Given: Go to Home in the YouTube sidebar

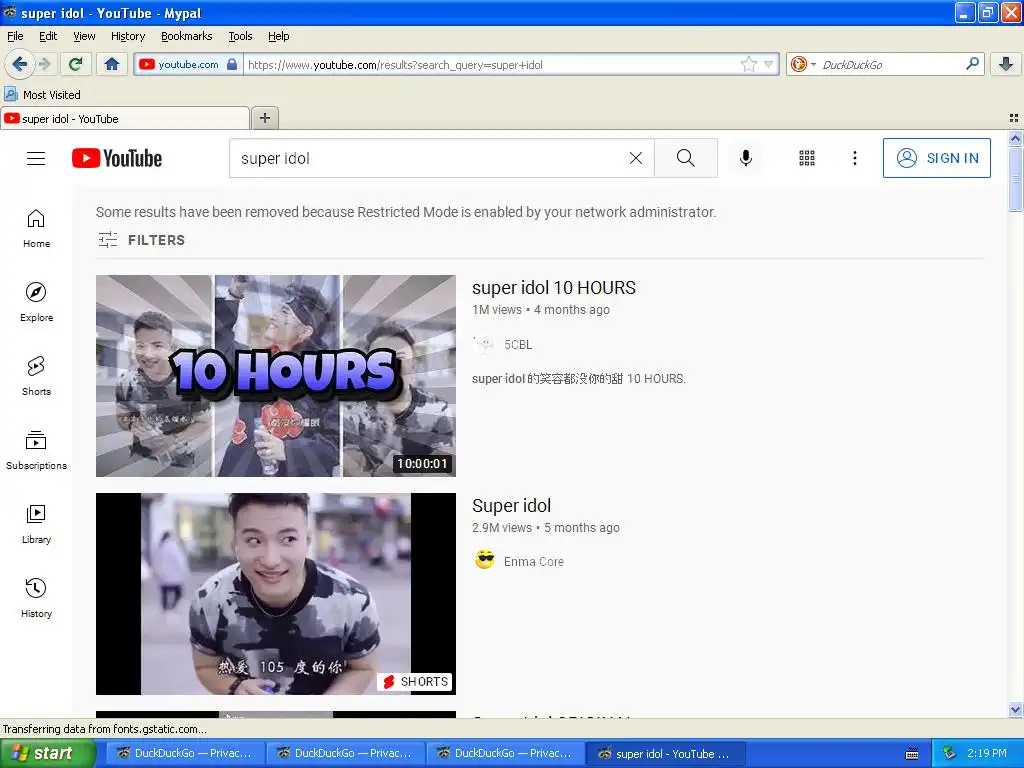Looking at the screenshot, I should click(x=37, y=229).
